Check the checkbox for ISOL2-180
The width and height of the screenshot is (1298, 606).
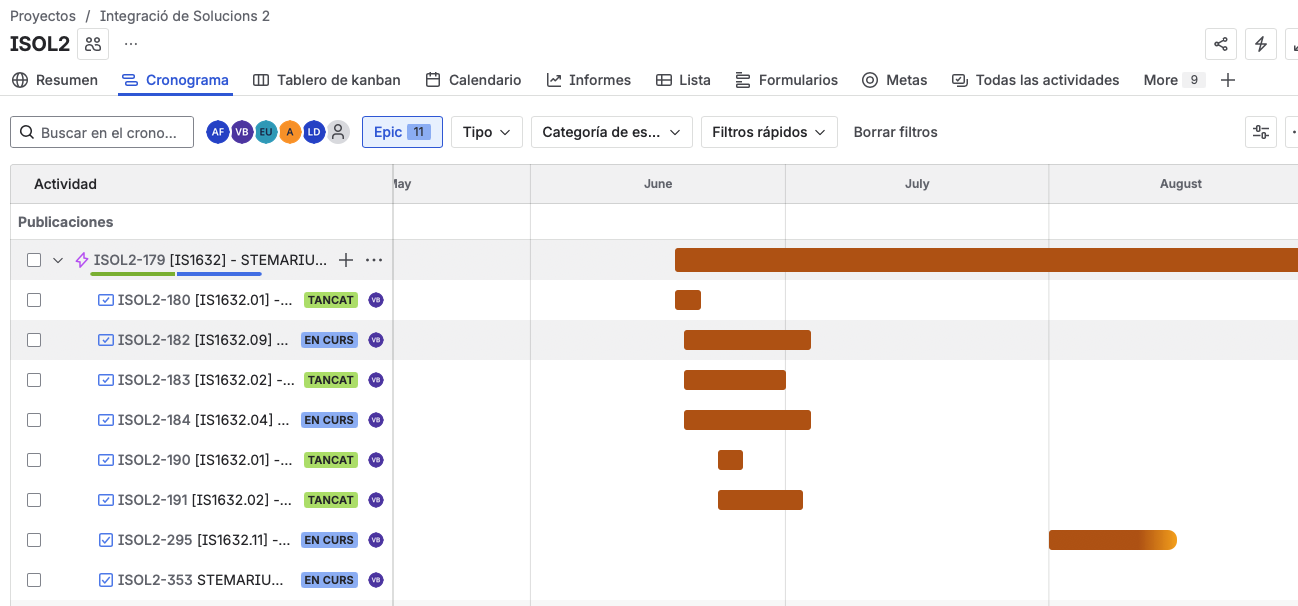coord(34,300)
